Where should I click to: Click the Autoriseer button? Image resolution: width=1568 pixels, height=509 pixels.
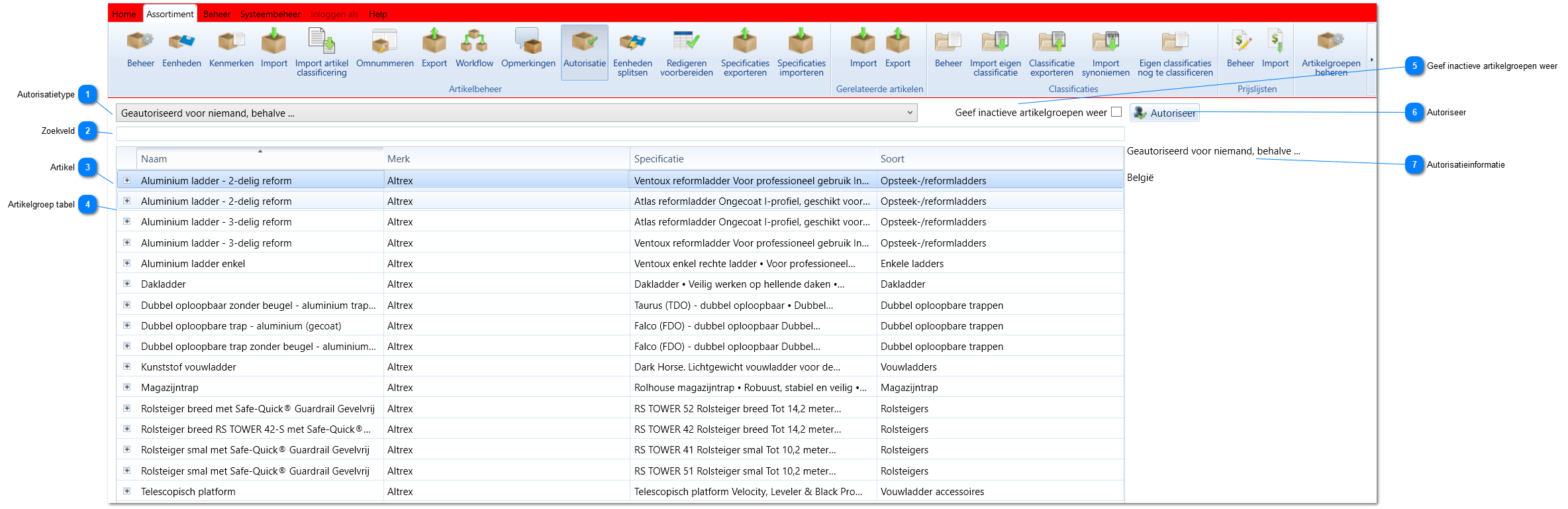(1164, 113)
